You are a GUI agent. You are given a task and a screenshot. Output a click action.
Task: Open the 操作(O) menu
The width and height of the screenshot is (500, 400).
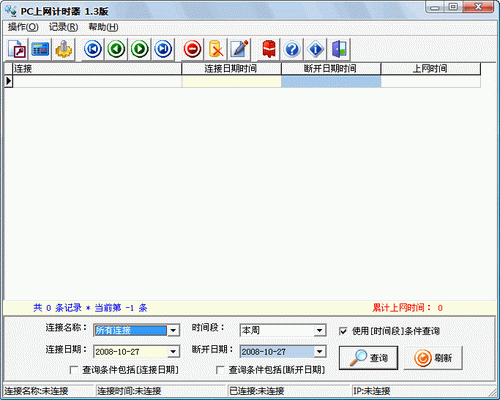click(x=23, y=27)
